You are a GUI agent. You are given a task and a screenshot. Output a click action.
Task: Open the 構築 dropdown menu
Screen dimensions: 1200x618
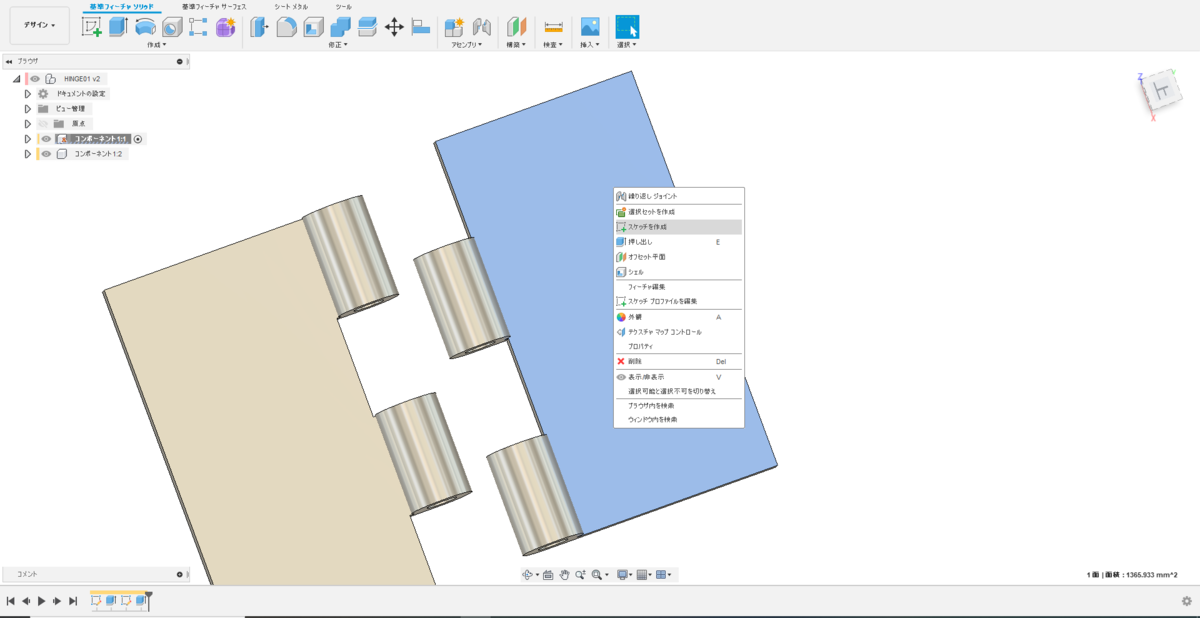(516, 45)
